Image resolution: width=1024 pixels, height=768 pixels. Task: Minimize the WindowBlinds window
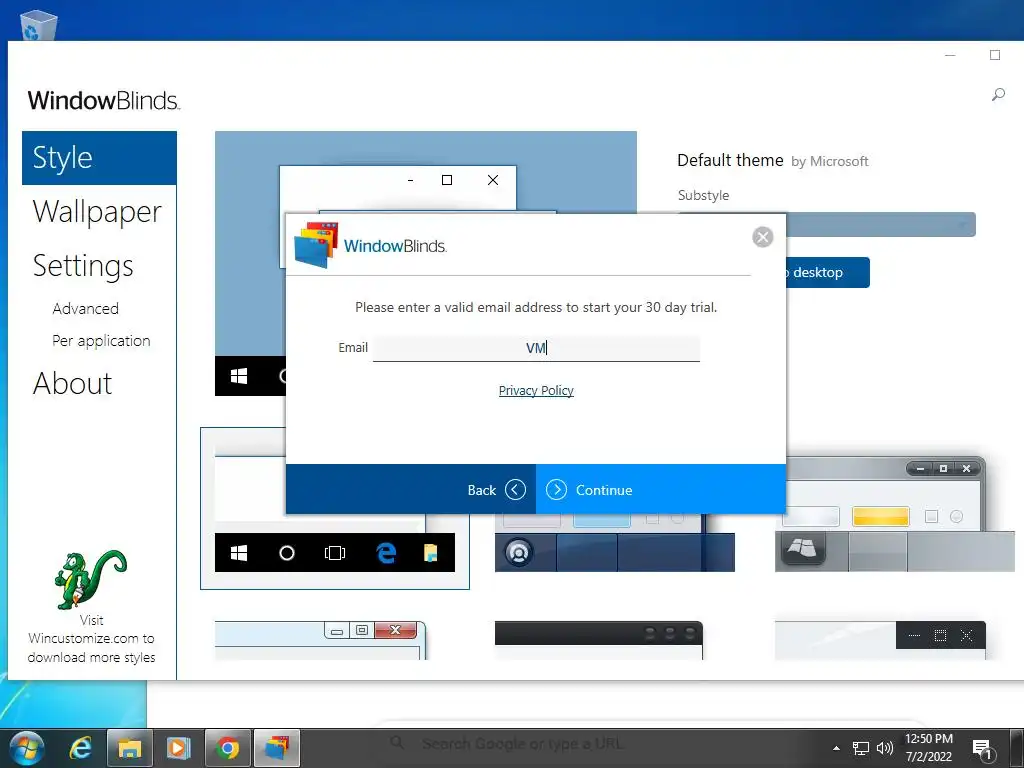(x=950, y=56)
